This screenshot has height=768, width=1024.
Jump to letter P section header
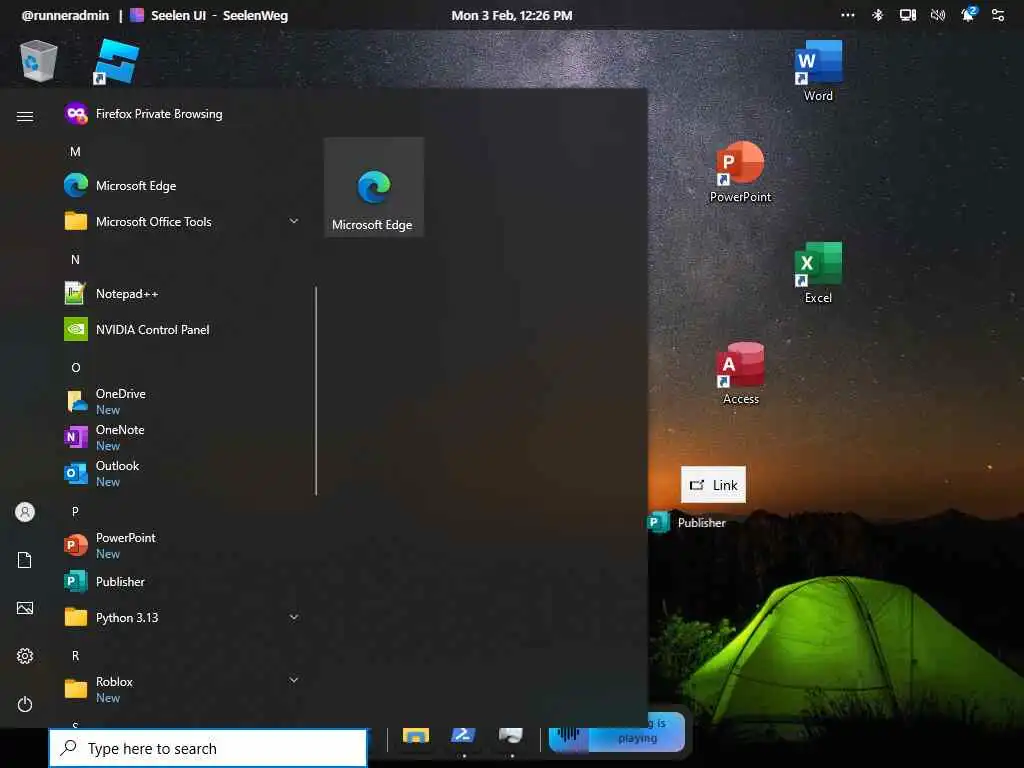[x=75, y=511]
